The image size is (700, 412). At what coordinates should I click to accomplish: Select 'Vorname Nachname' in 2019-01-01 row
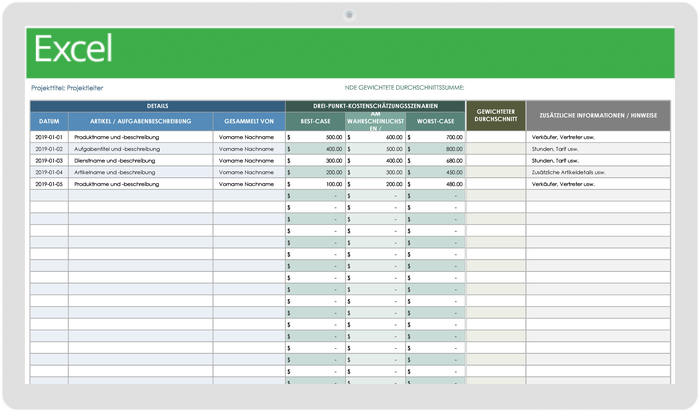click(249, 137)
